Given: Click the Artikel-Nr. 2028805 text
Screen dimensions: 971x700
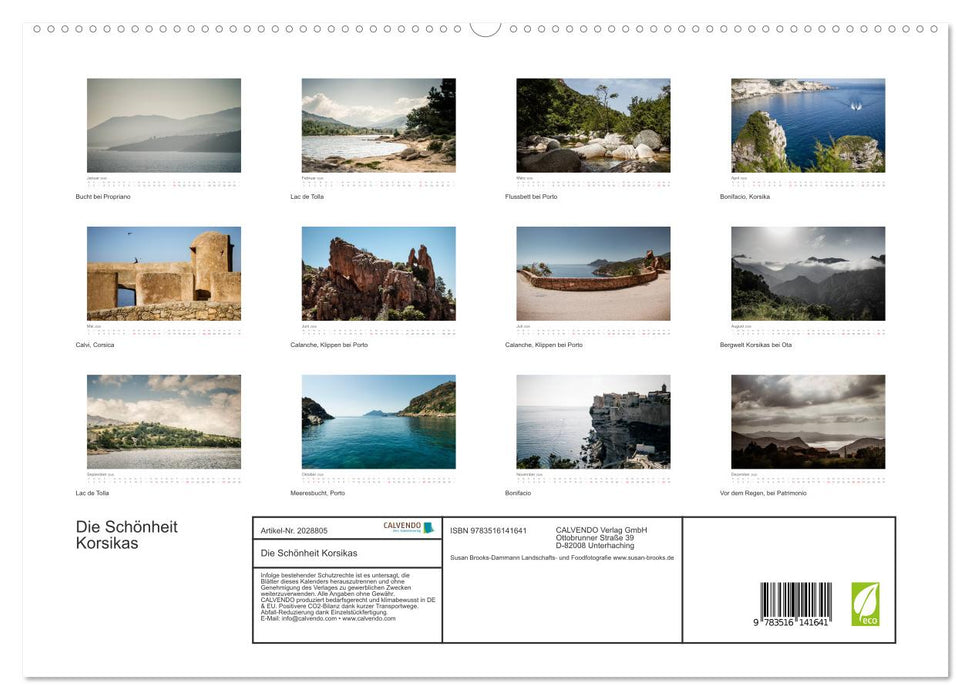Looking at the screenshot, I should 294,530.
